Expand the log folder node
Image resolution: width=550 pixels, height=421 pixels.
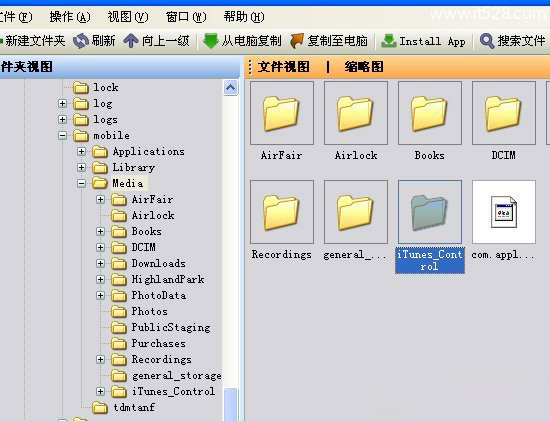tap(62, 103)
